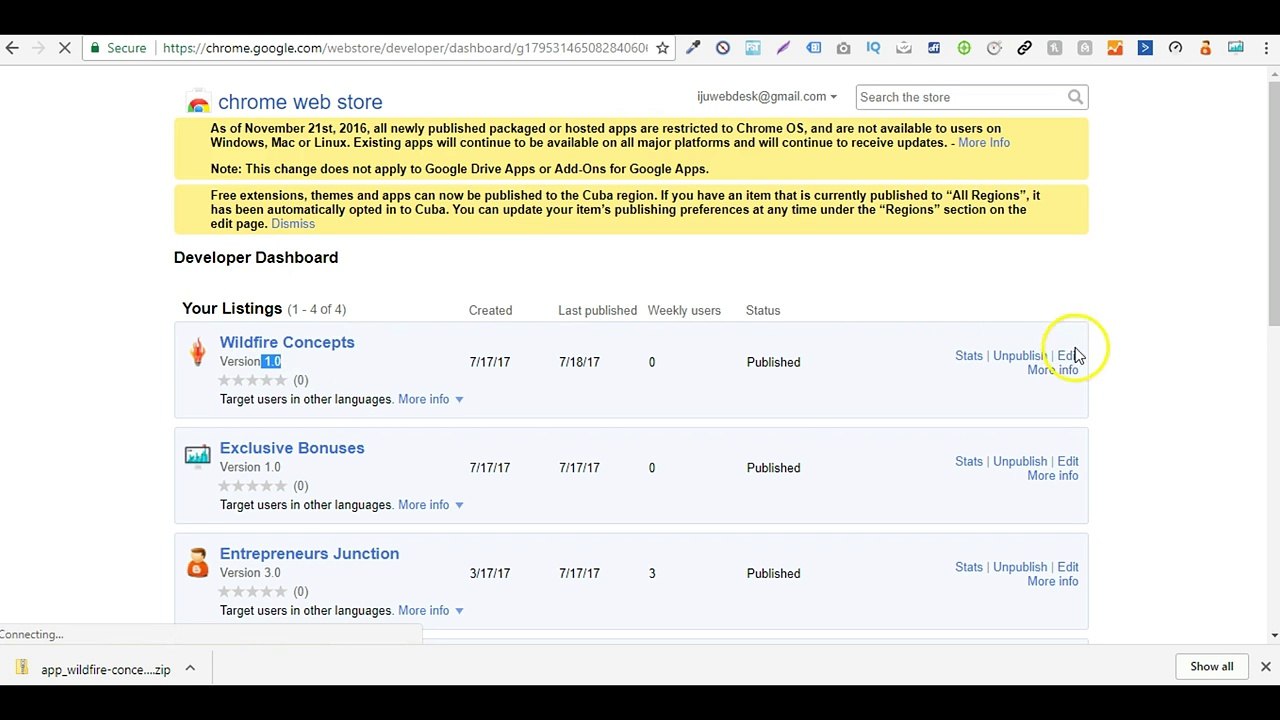Click the Exclusive Bonuses monitor icon
1280x720 pixels.
pos(197,456)
